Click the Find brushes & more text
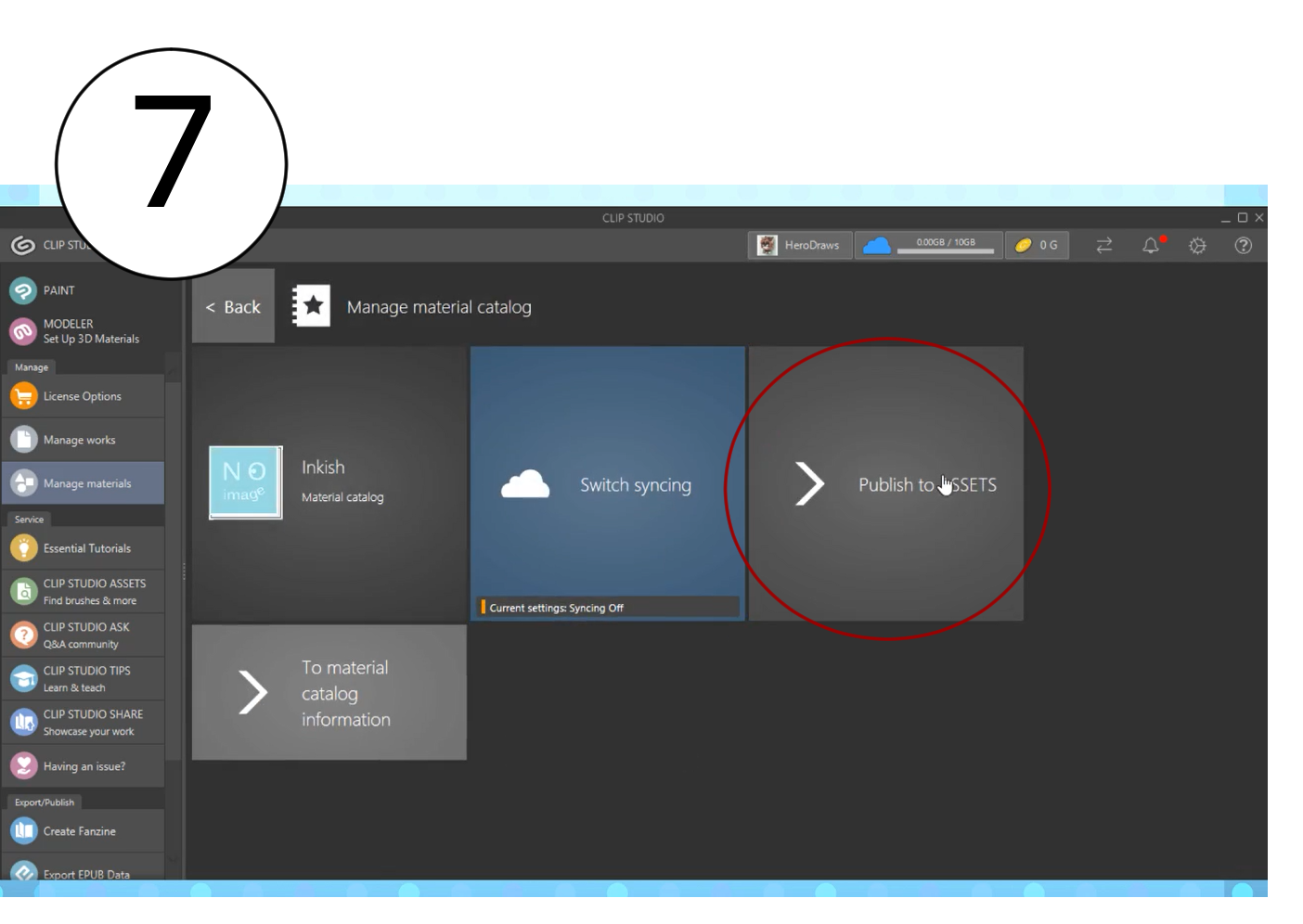Screen dimensions: 1303x924 (90, 601)
